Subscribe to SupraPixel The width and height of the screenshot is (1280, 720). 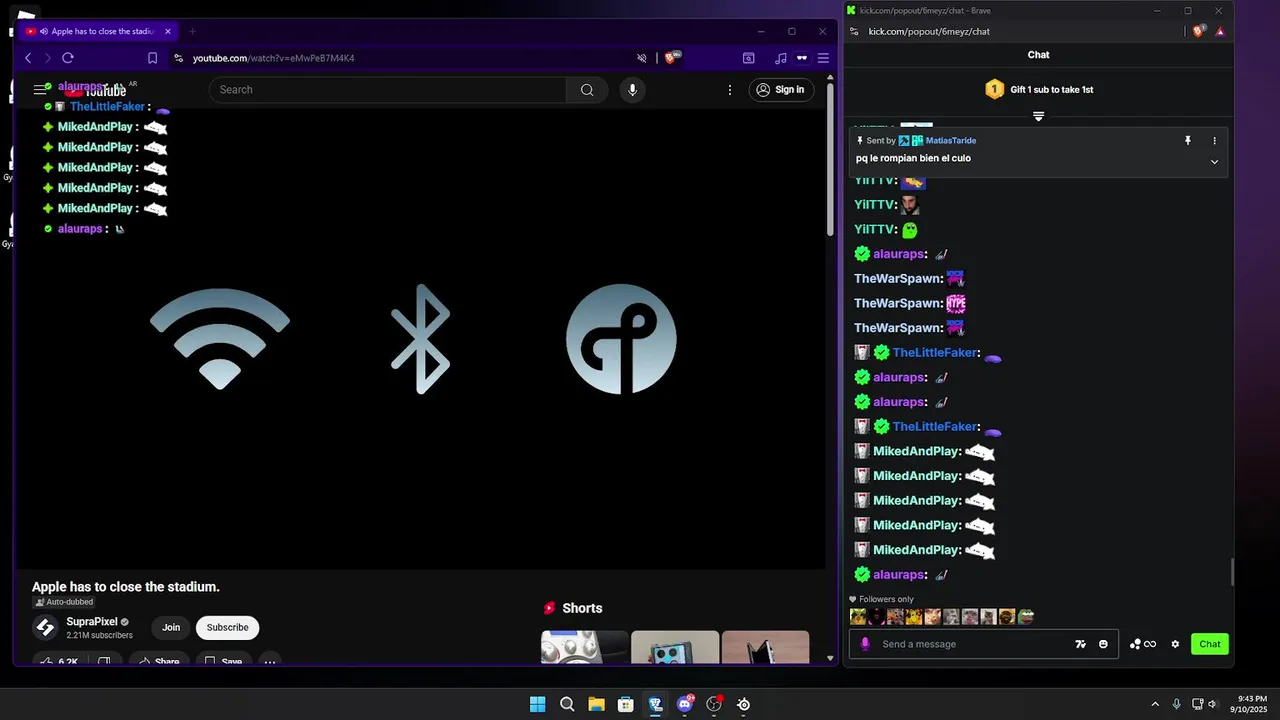click(x=228, y=627)
